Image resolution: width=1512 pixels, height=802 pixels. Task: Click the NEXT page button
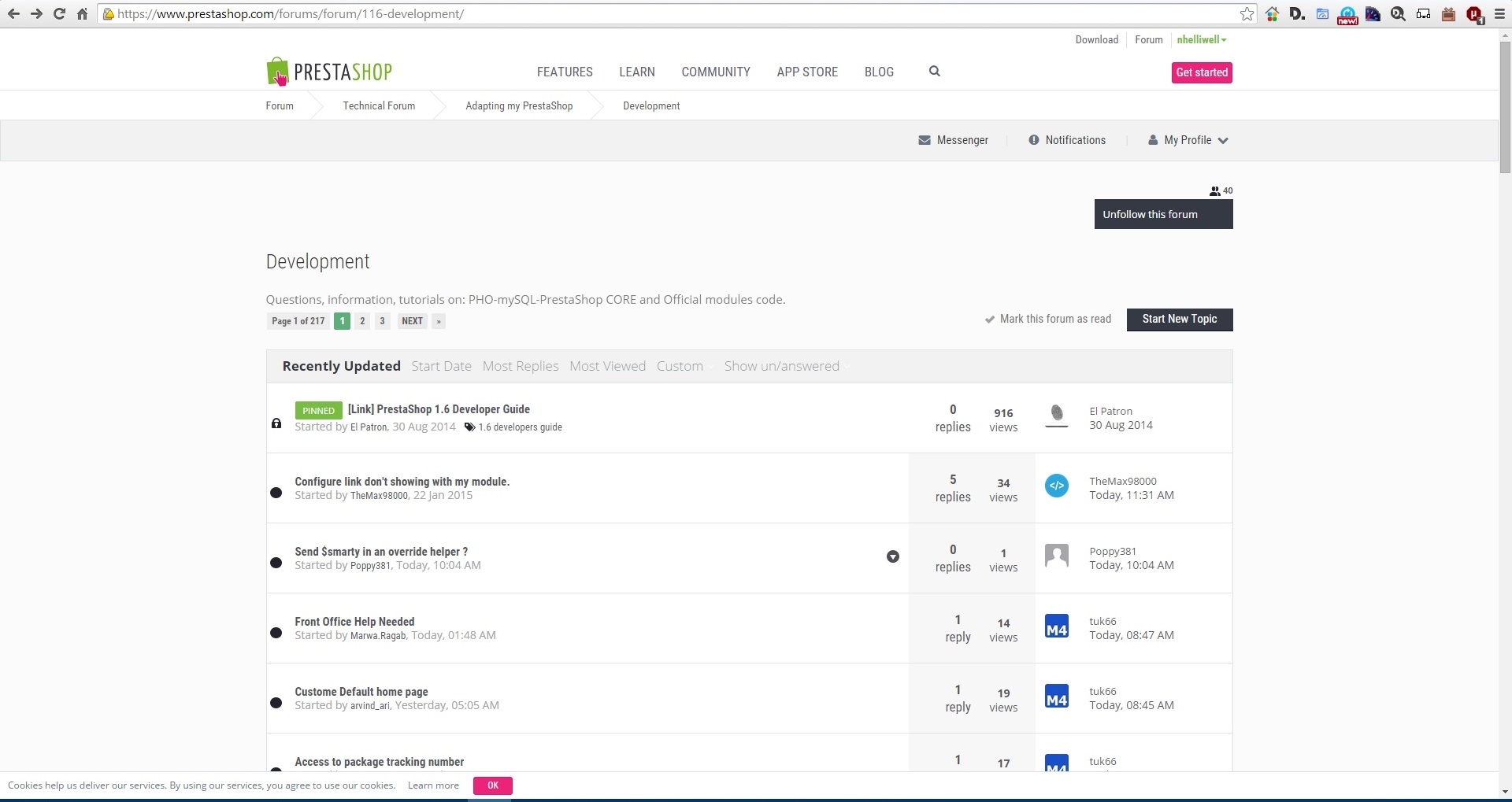(413, 321)
